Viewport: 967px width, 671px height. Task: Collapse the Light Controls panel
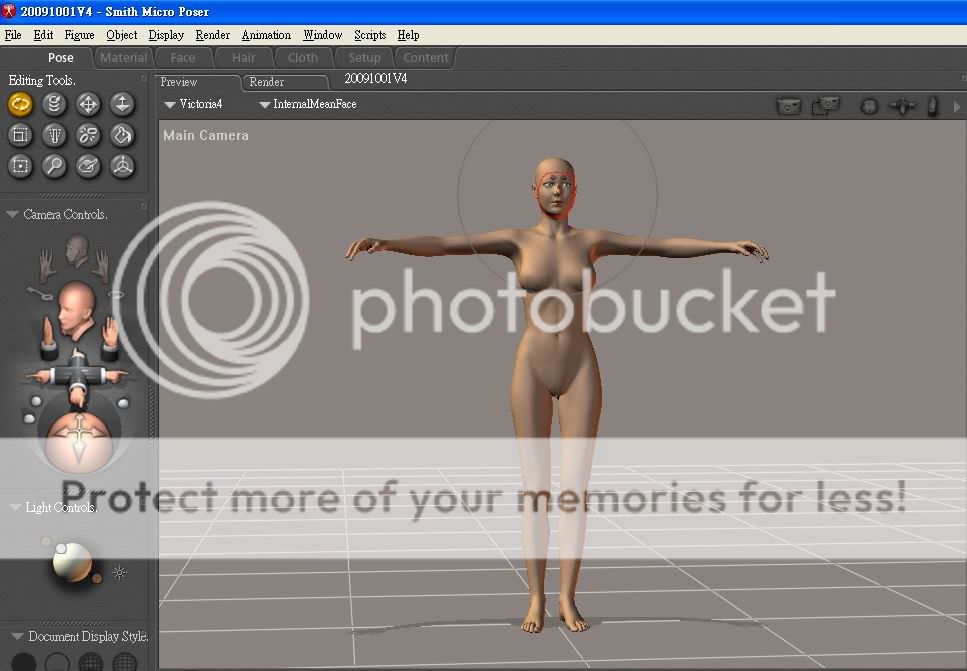14,508
